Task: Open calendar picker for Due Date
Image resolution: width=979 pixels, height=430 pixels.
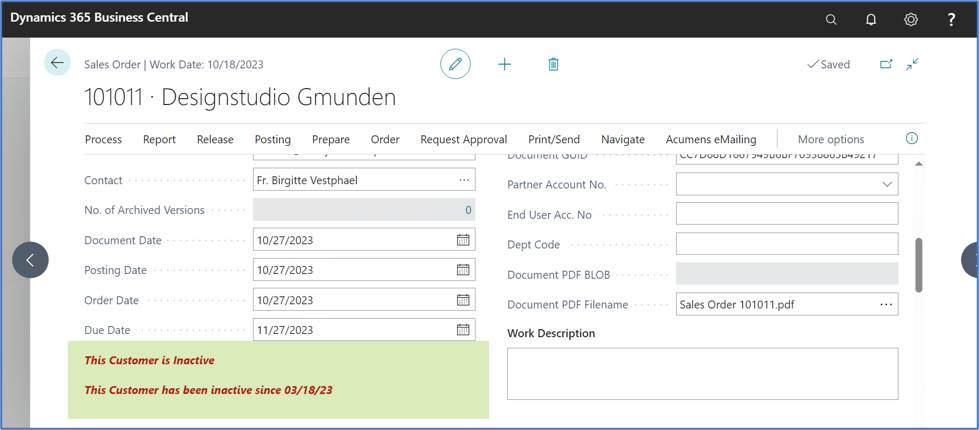Action: (x=463, y=330)
